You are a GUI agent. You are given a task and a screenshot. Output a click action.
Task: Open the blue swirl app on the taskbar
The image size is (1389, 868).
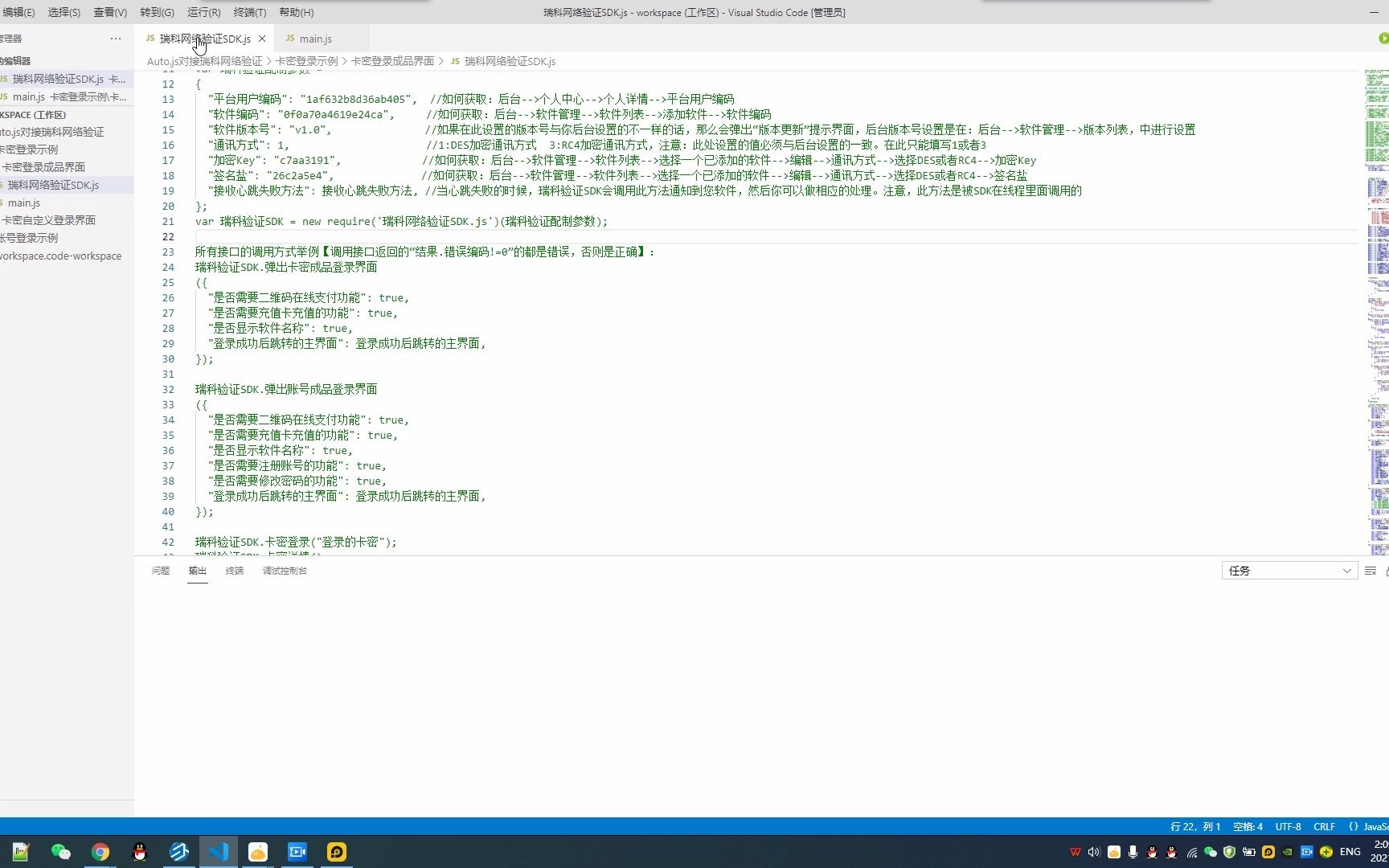pyautogui.click(x=178, y=852)
